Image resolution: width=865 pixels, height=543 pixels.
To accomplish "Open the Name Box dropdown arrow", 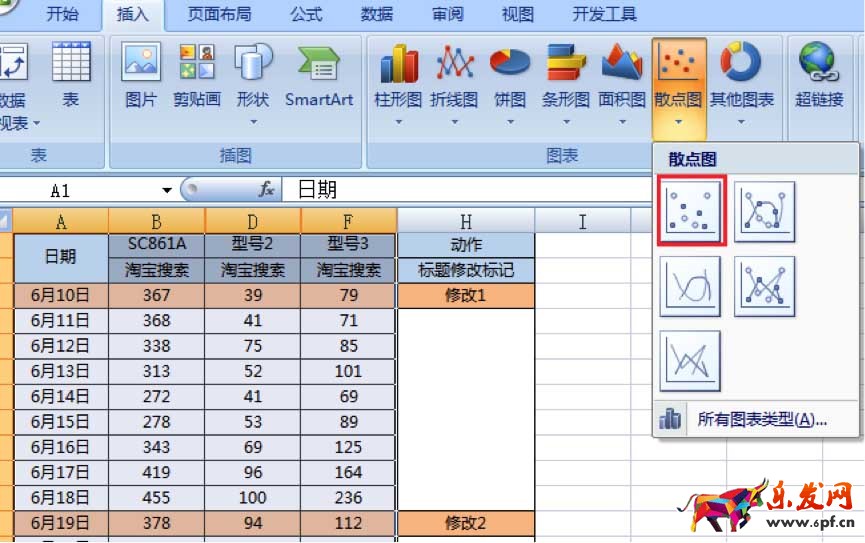I will [167, 190].
